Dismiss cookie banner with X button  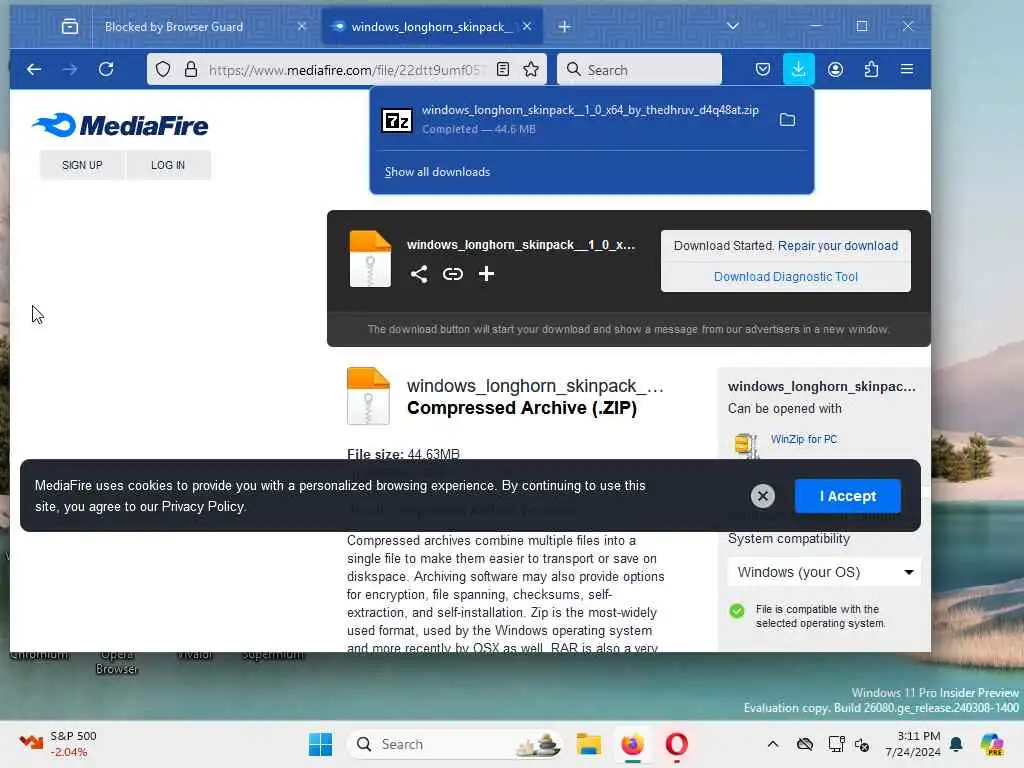coord(762,496)
